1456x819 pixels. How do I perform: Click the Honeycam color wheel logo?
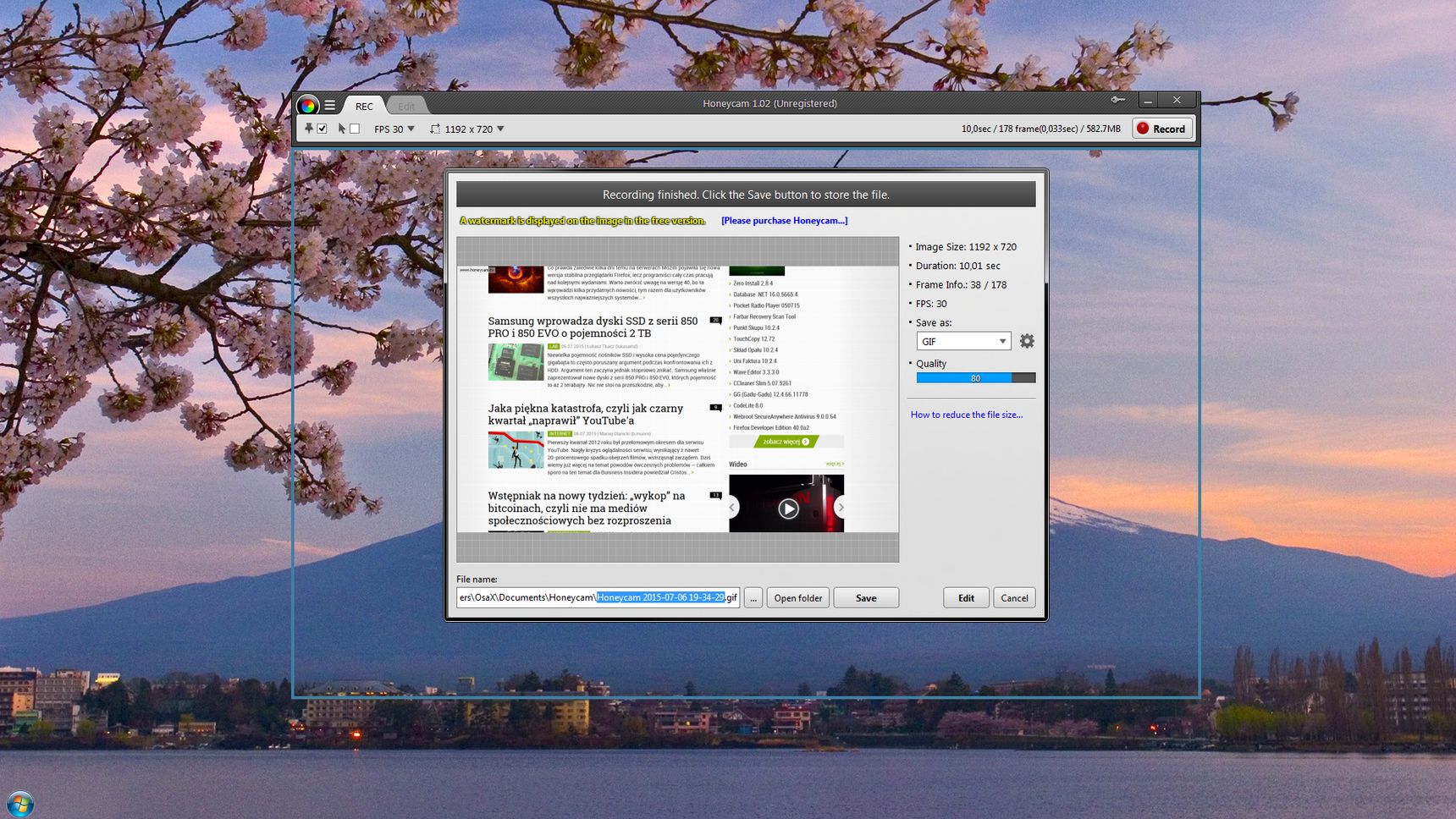(308, 105)
